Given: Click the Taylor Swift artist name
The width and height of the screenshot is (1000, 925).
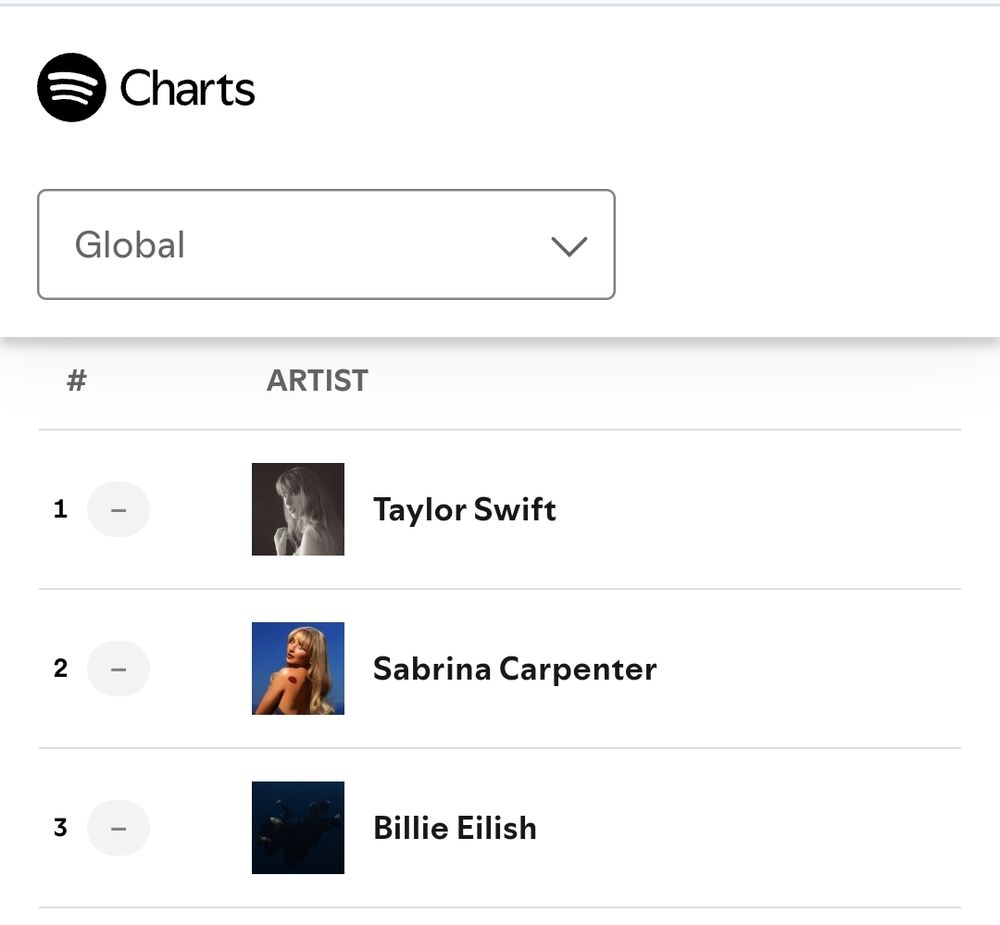Looking at the screenshot, I should 464,510.
